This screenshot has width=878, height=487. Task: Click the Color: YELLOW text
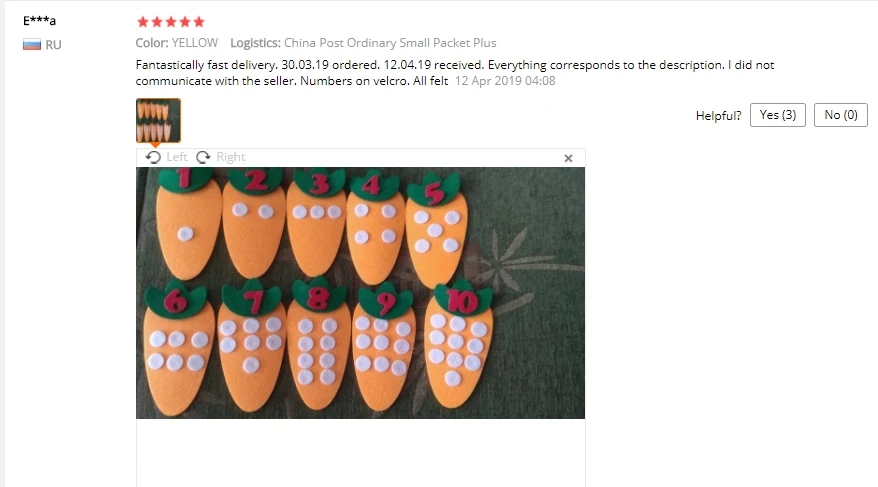(x=176, y=43)
